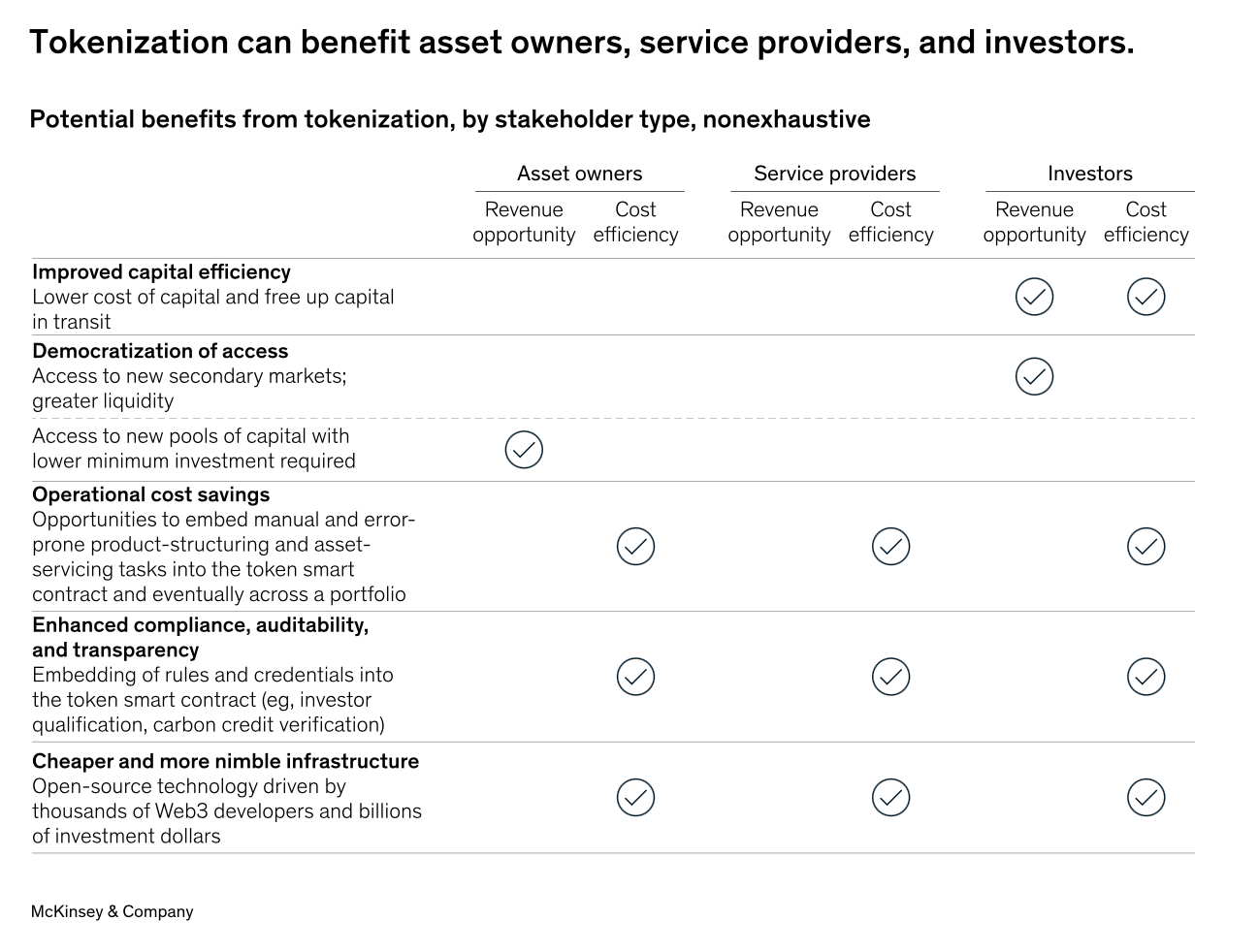Click checkmark in Democratization of access row
1259x952 pixels.
click(x=1034, y=376)
